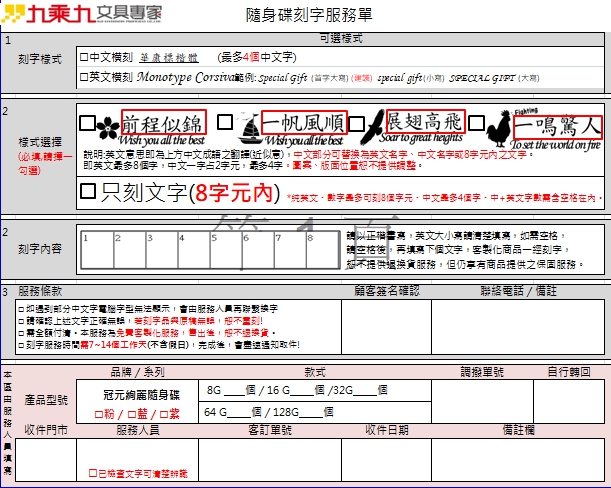Click the 顧客簽名確認 signature box
Screen dimensions: 611x488
[x=387, y=327]
